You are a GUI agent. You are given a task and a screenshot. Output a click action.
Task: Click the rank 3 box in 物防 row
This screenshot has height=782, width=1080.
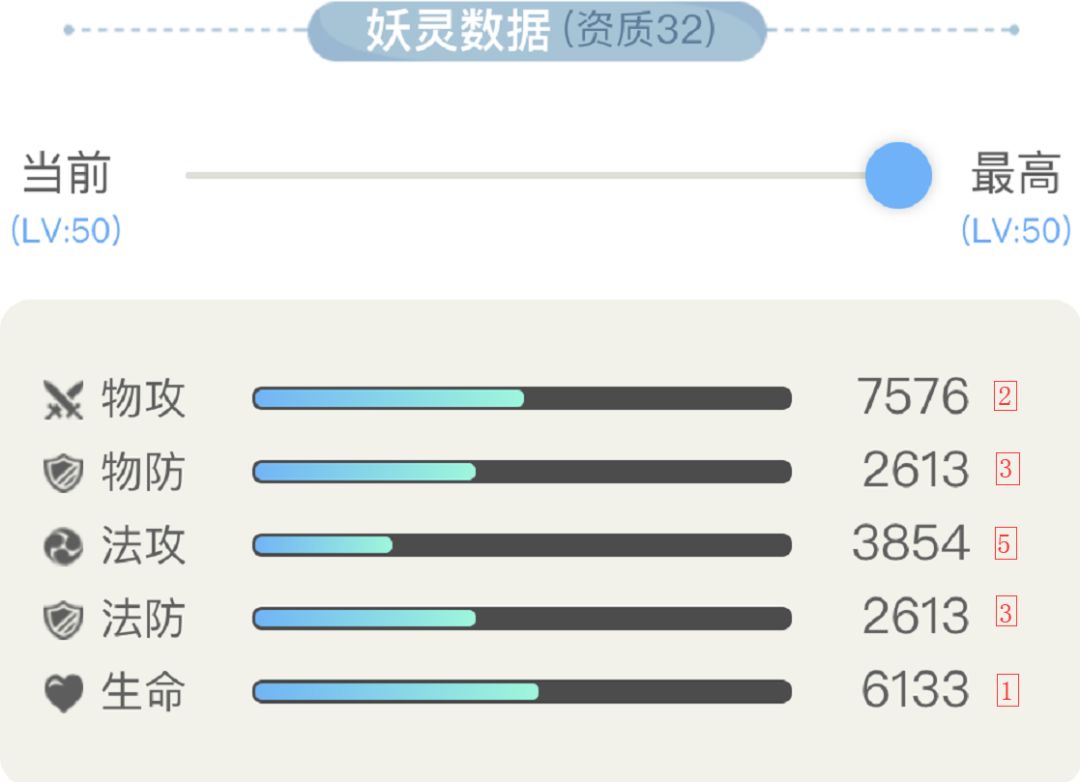(1005, 470)
